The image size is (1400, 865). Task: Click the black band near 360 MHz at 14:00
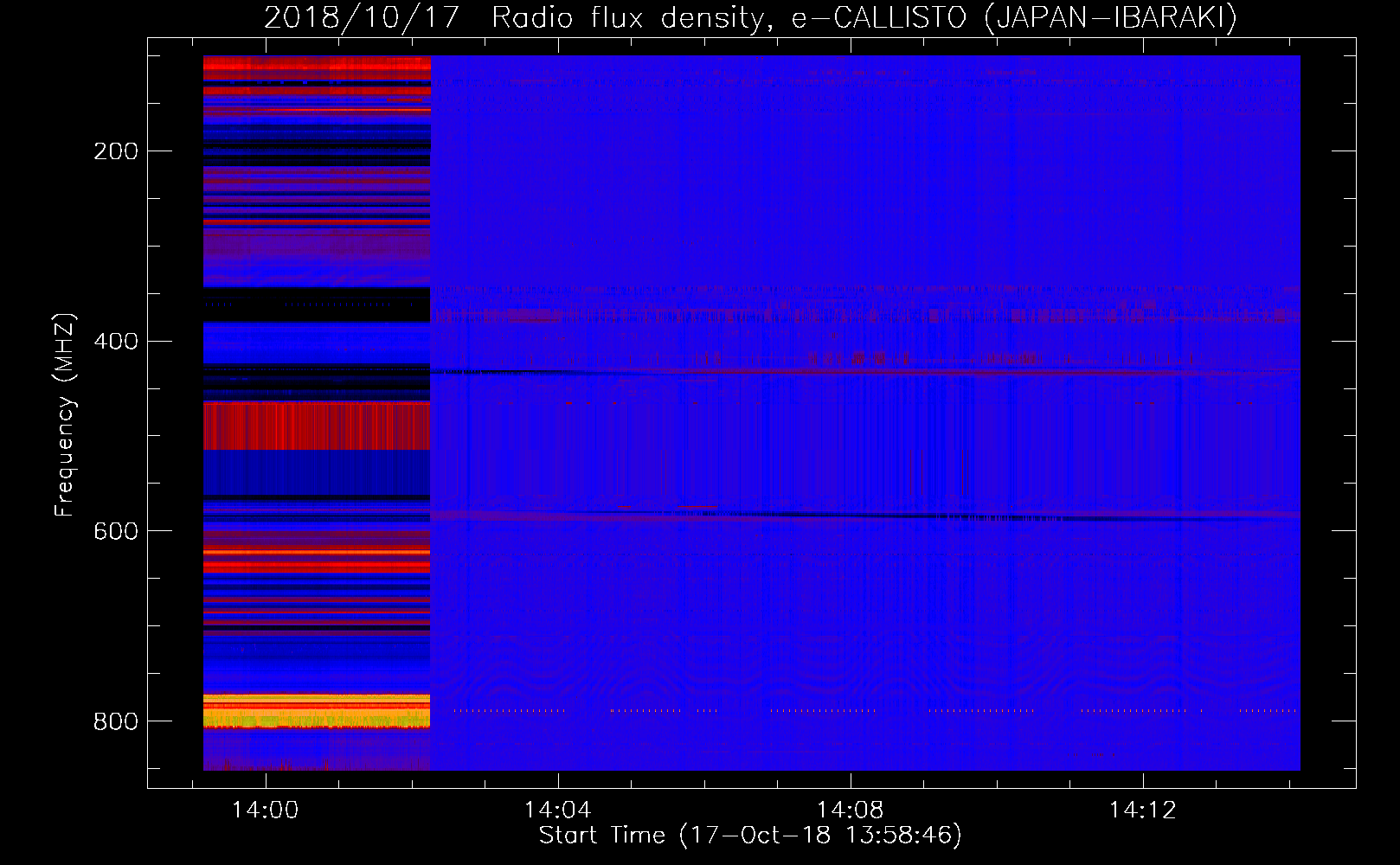pyautogui.click(x=317, y=304)
